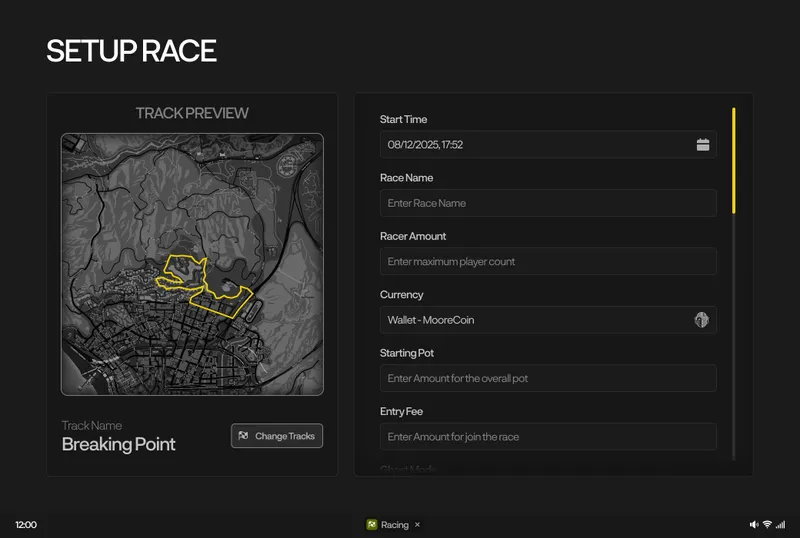Click the Breaking Point track name

tap(118, 444)
